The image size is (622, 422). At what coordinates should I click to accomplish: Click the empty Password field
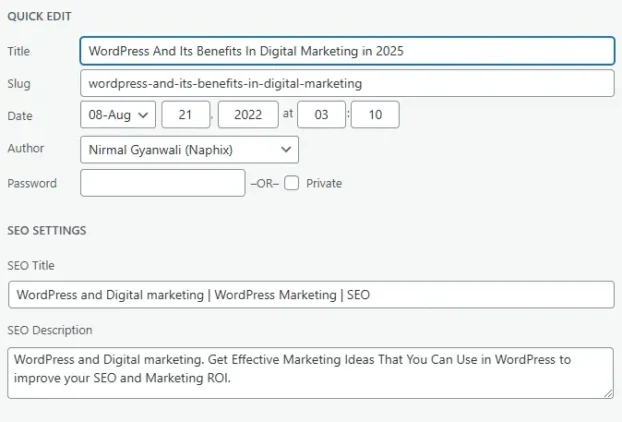click(x=163, y=183)
